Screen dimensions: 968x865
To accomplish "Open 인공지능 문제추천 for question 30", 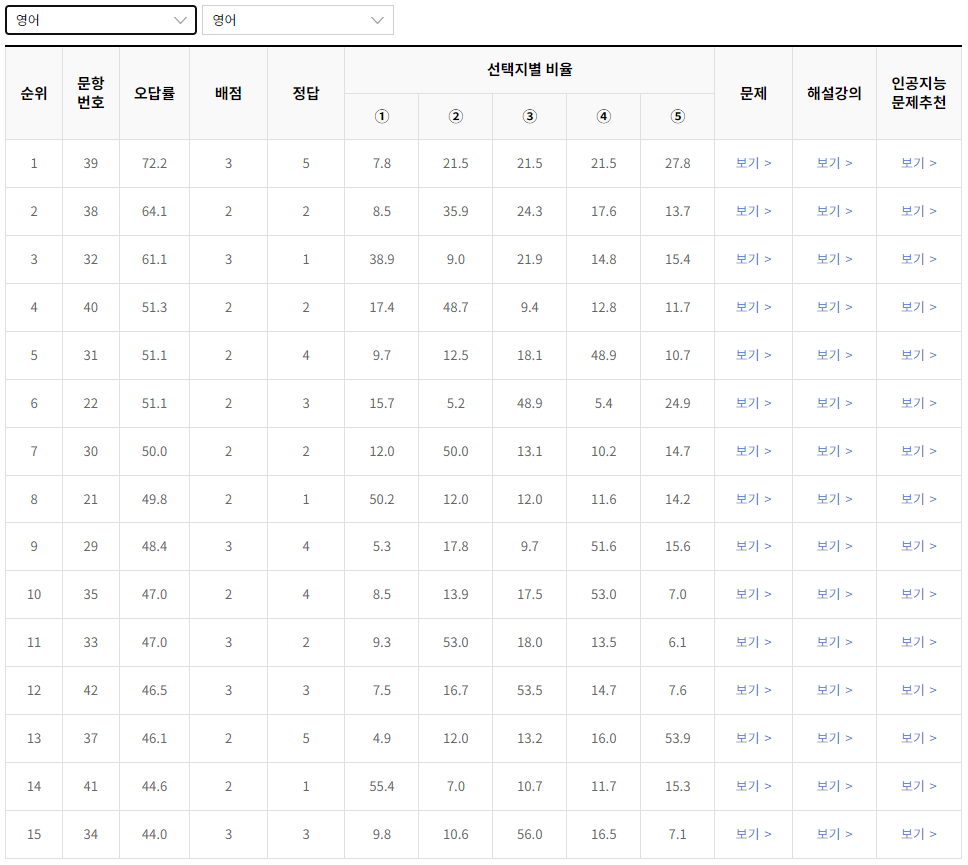I will coord(918,451).
